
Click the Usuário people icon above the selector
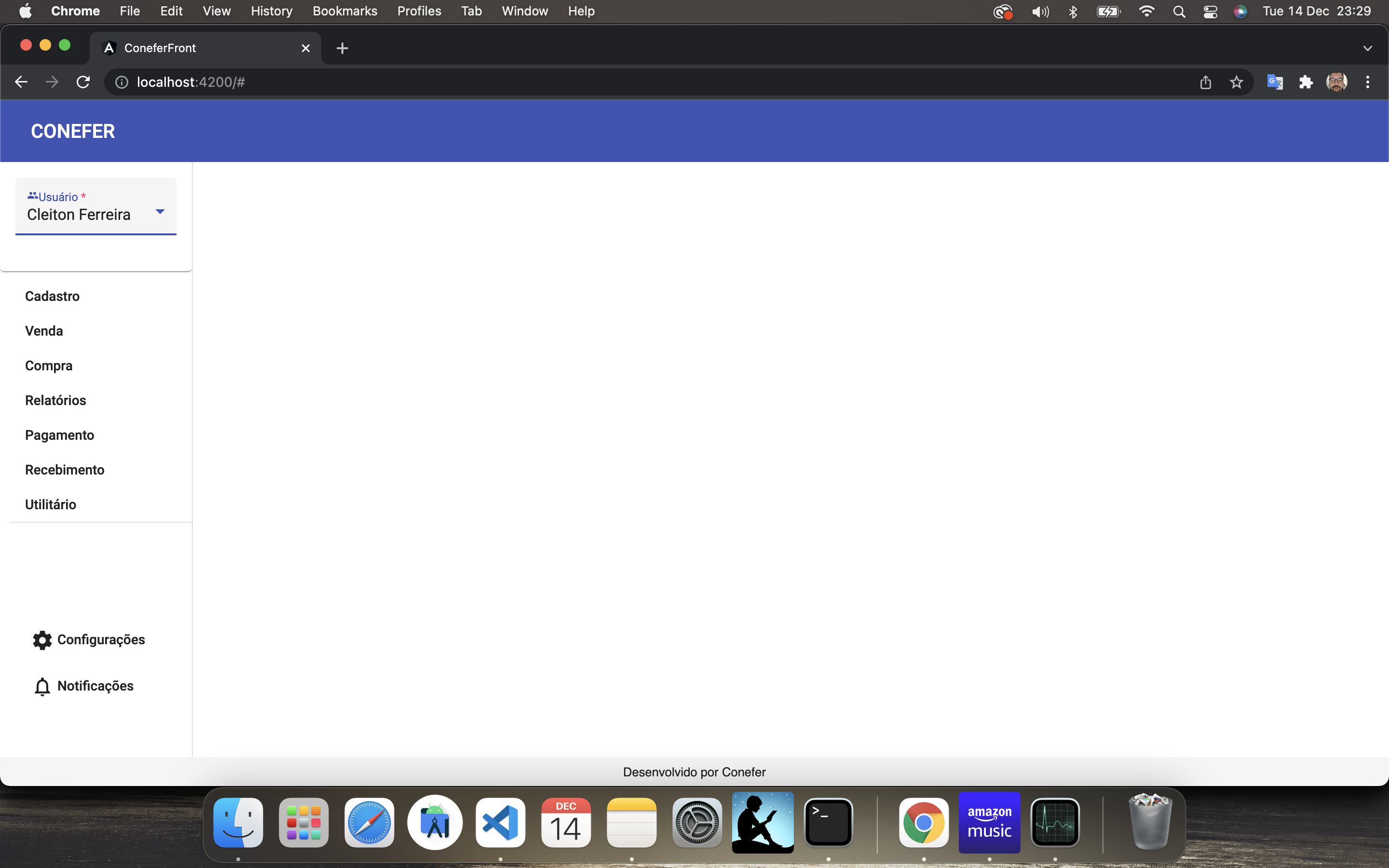pos(33,195)
